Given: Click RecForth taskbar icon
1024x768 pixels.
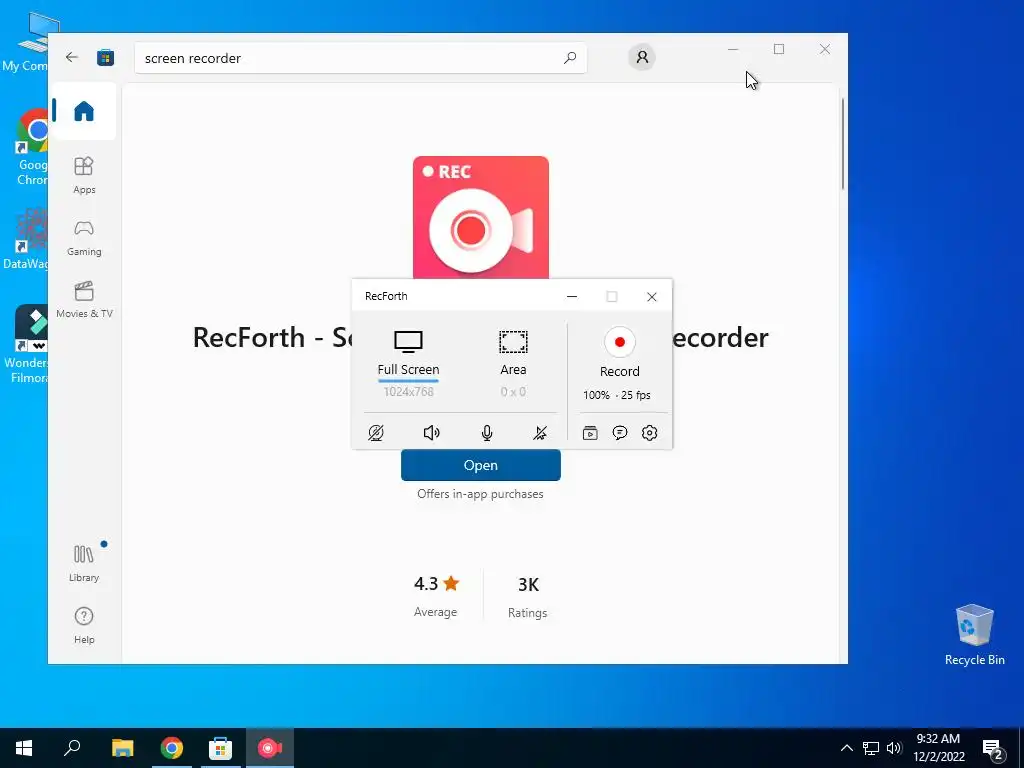Looking at the screenshot, I should pyautogui.click(x=270, y=748).
